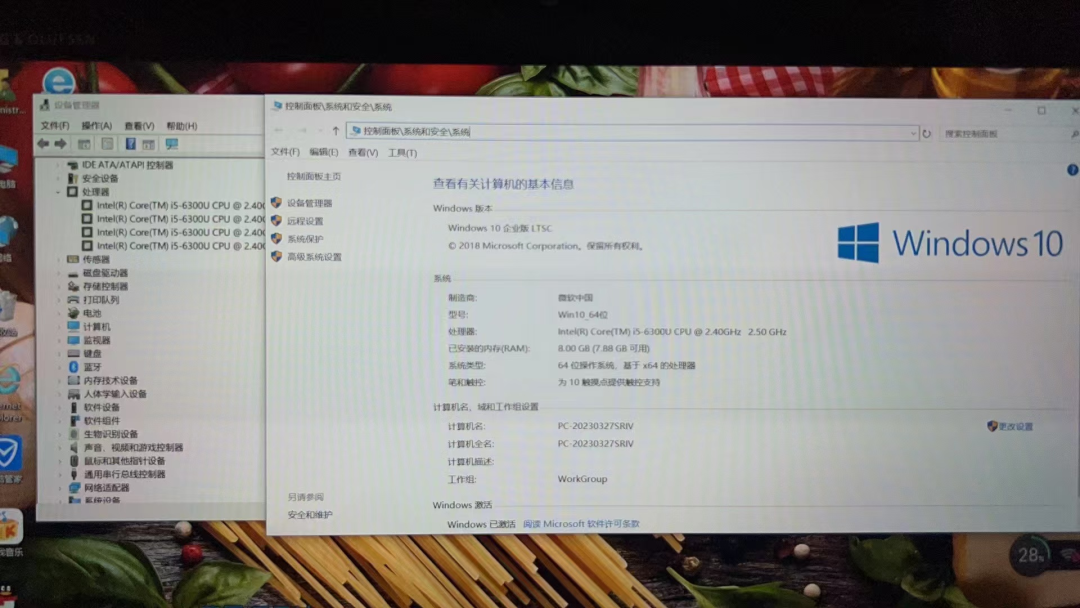The image size is (1080, 608).
Task: Expand the 软件设备 node
Action: coord(59,408)
